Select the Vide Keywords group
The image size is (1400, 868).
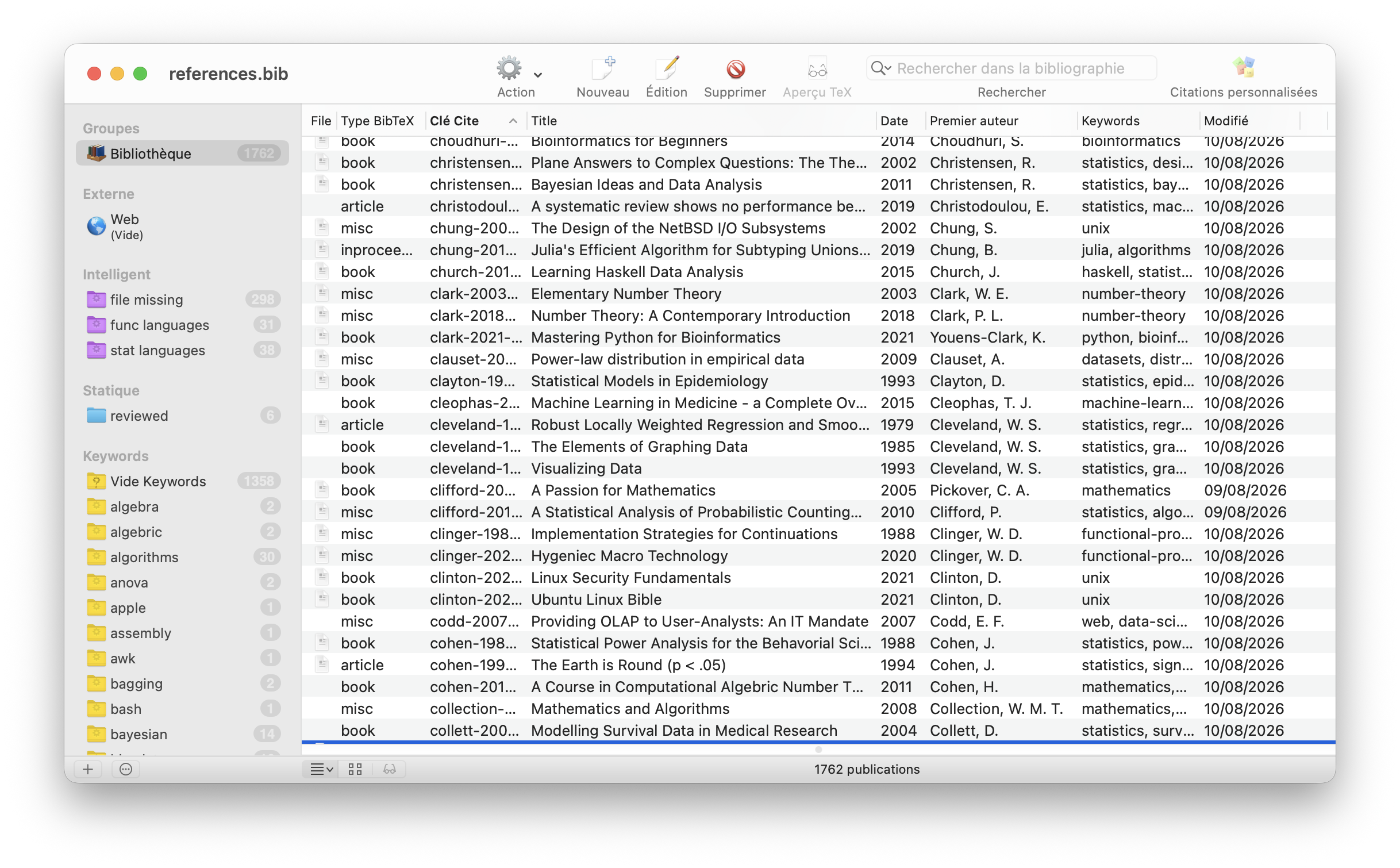(x=182, y=481)
